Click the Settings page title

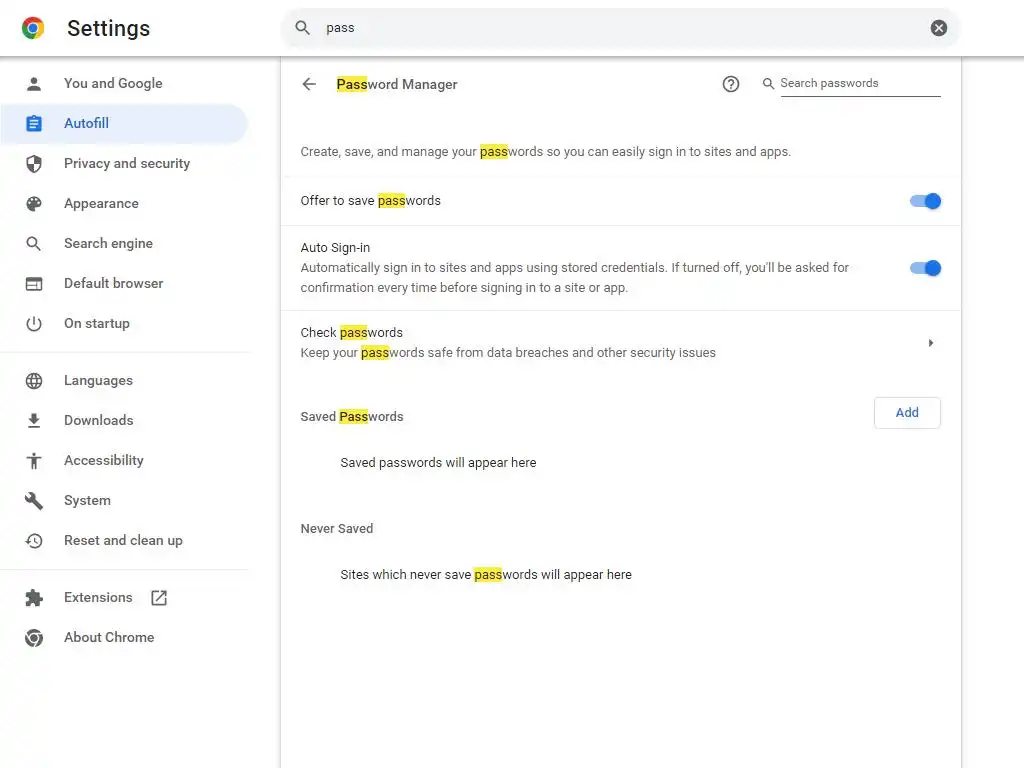(108, 28)
